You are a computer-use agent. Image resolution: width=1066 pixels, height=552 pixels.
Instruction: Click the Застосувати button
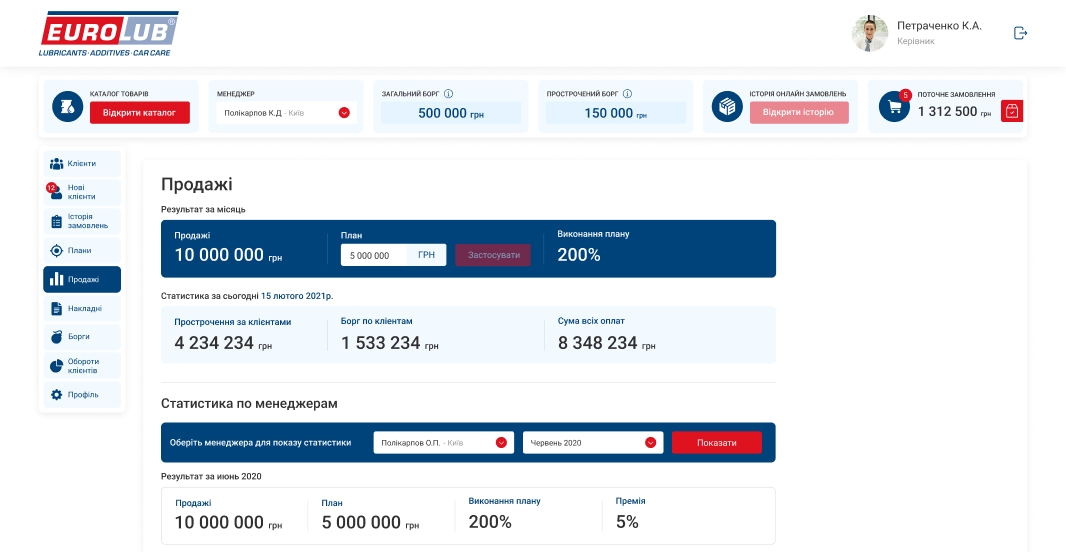click(493, 255)
